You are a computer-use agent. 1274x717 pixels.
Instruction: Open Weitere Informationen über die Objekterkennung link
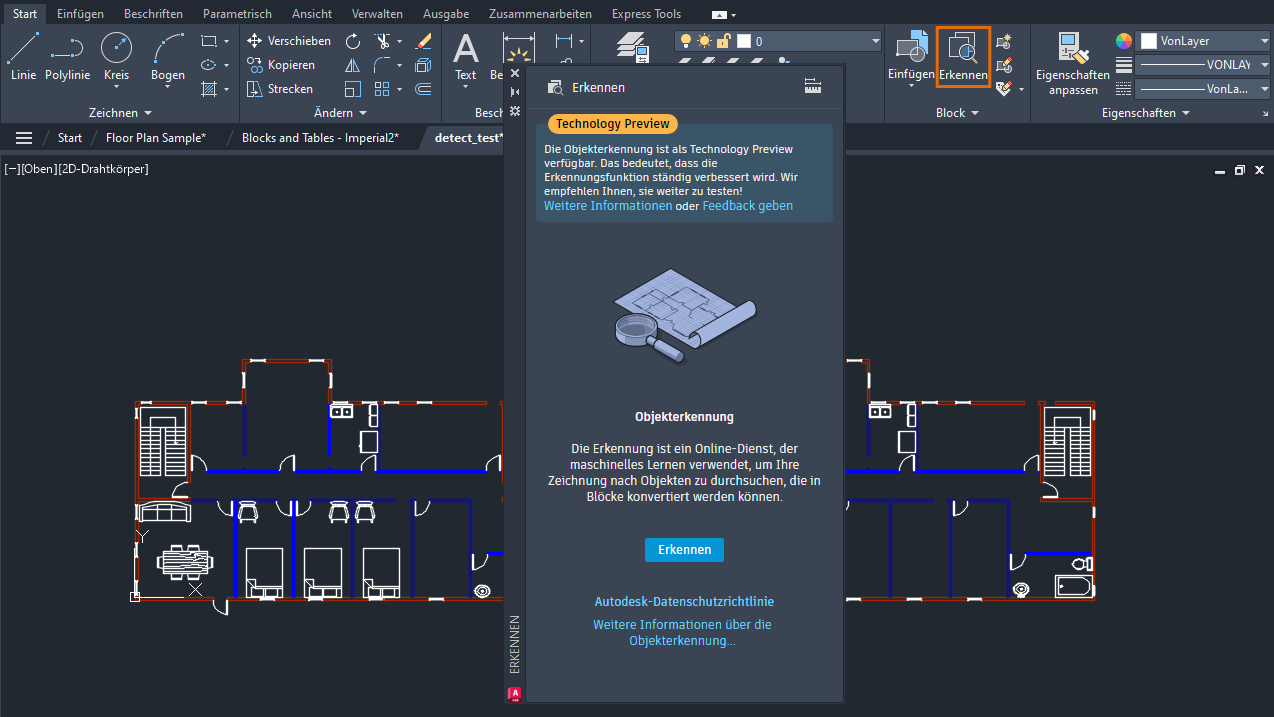coord(683,633)
